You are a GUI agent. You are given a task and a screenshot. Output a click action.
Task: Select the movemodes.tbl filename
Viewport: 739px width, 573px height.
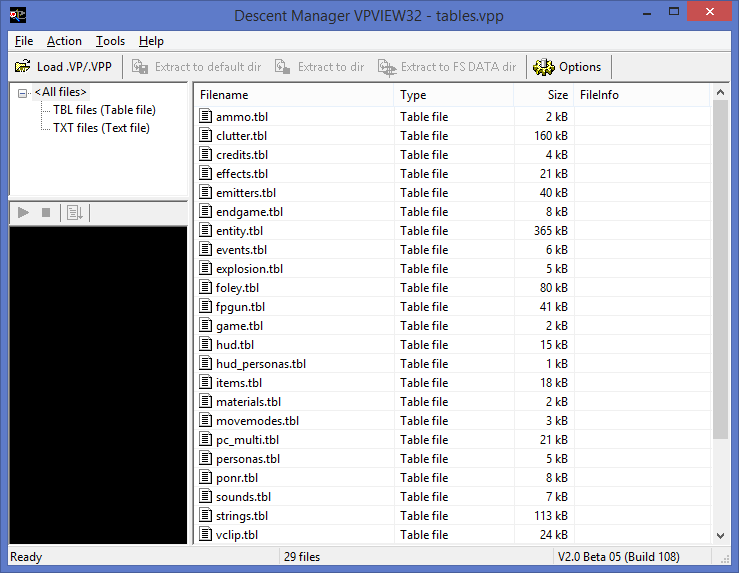click(258, 421)
